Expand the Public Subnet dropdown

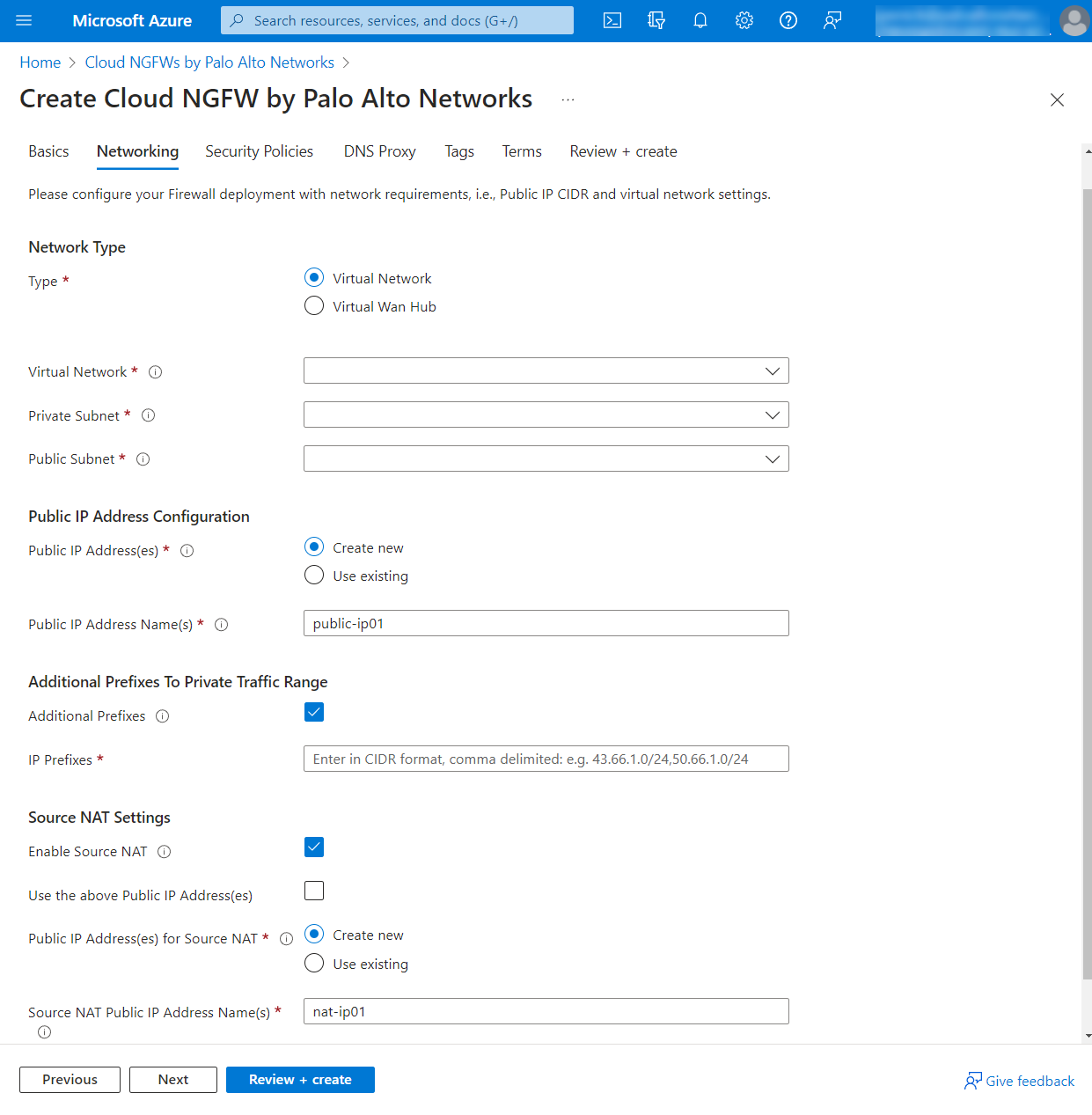pos(546,458)
